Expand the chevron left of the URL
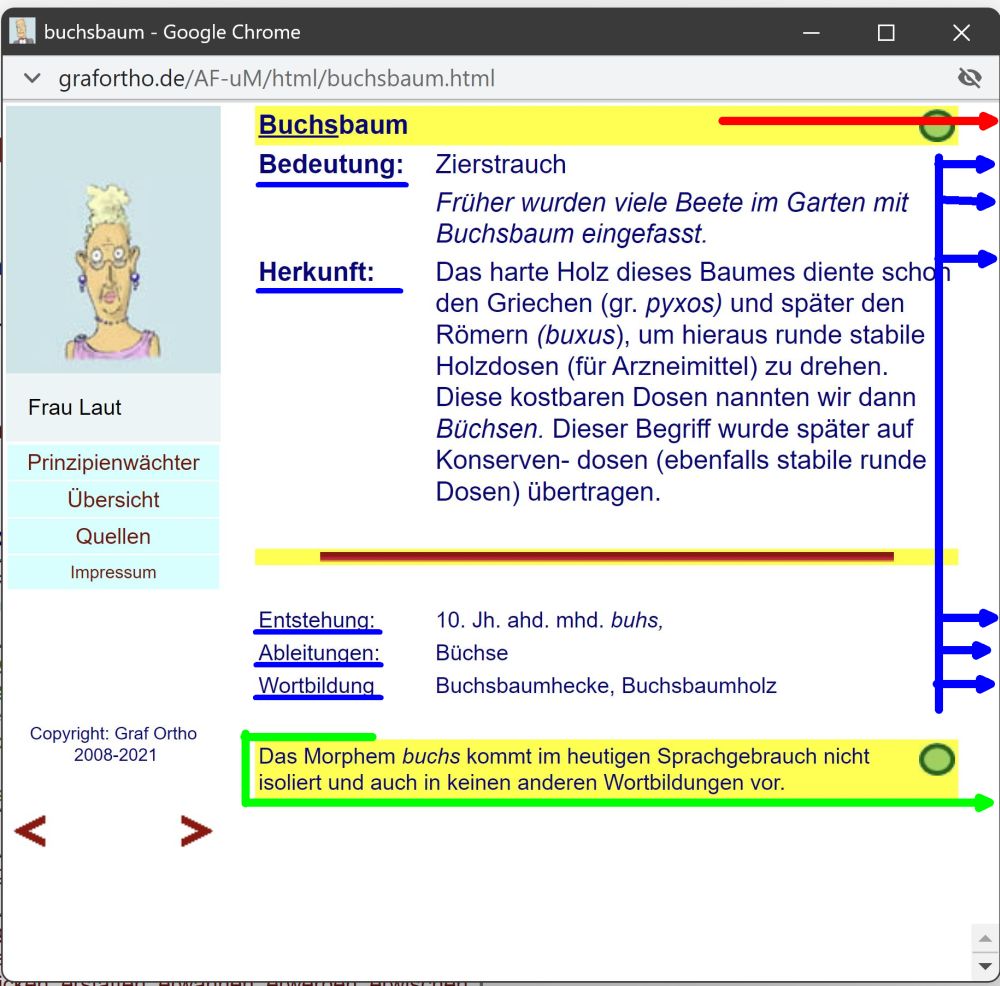The width and height of the screenshot is (1000, 986). coord(32,78)
